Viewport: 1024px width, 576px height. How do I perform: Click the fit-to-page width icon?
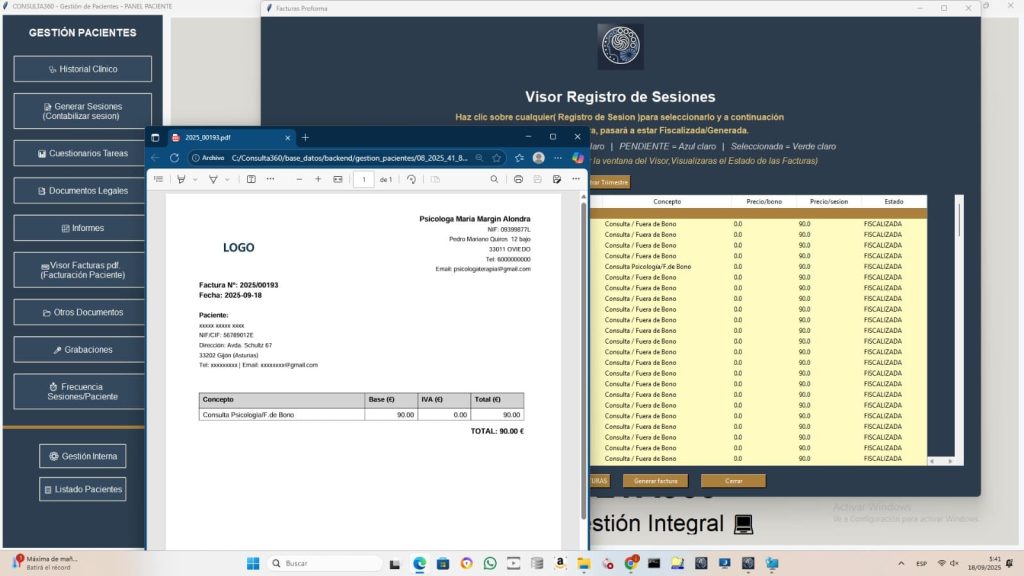pyautogui.click(x=338, y=179)
